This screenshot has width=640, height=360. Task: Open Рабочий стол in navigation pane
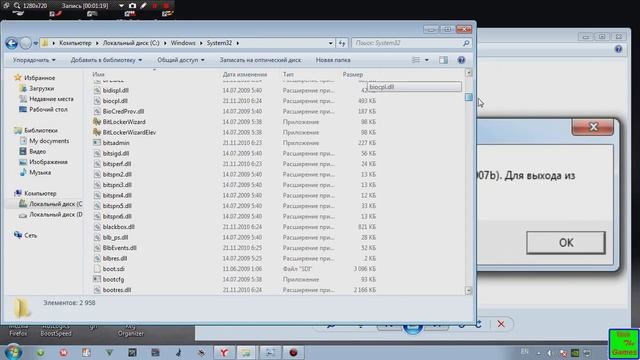point(48,109)
